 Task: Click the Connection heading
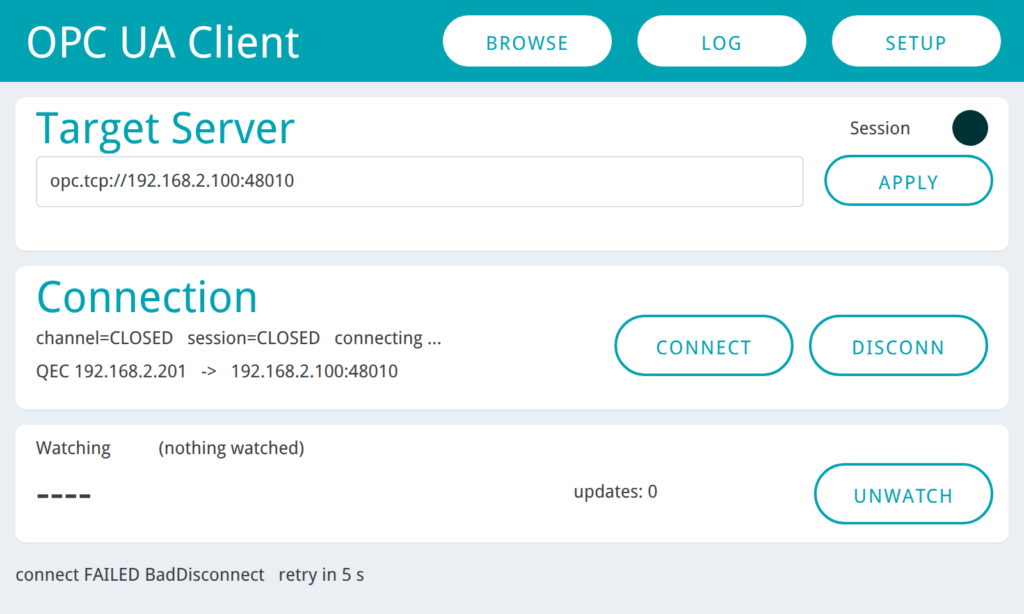point(147,297)
